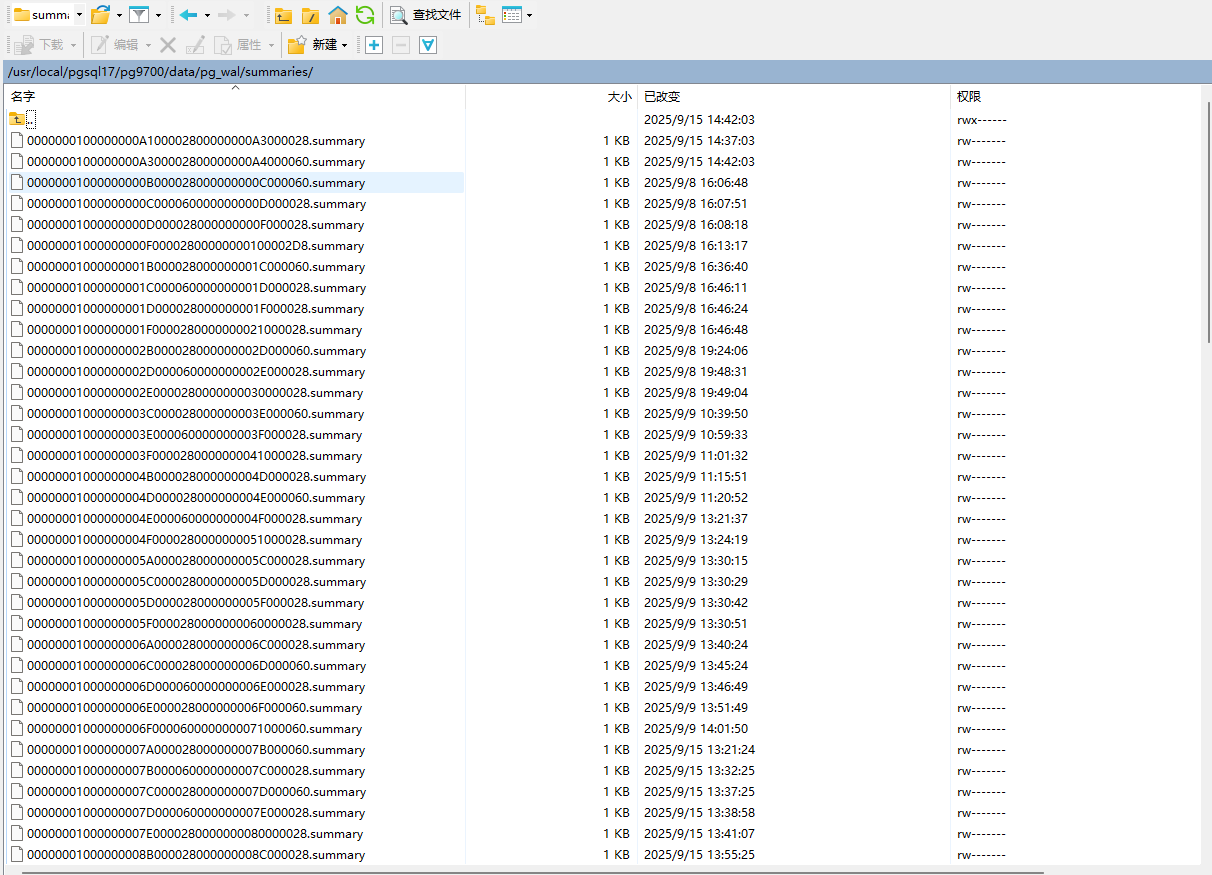Select file 00000001000000004D000028000000004E000060.summary

pos(196,498)
